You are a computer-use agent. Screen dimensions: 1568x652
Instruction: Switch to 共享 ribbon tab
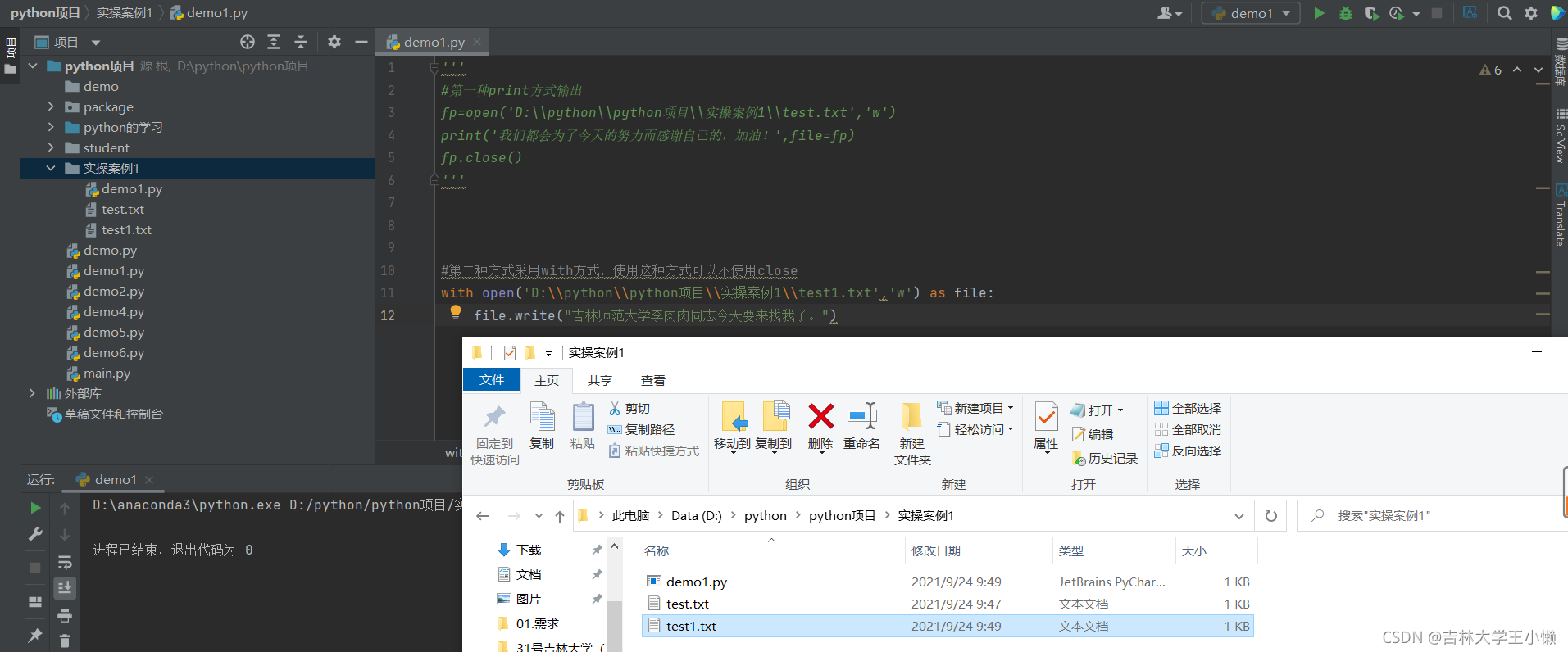(600, 380)
